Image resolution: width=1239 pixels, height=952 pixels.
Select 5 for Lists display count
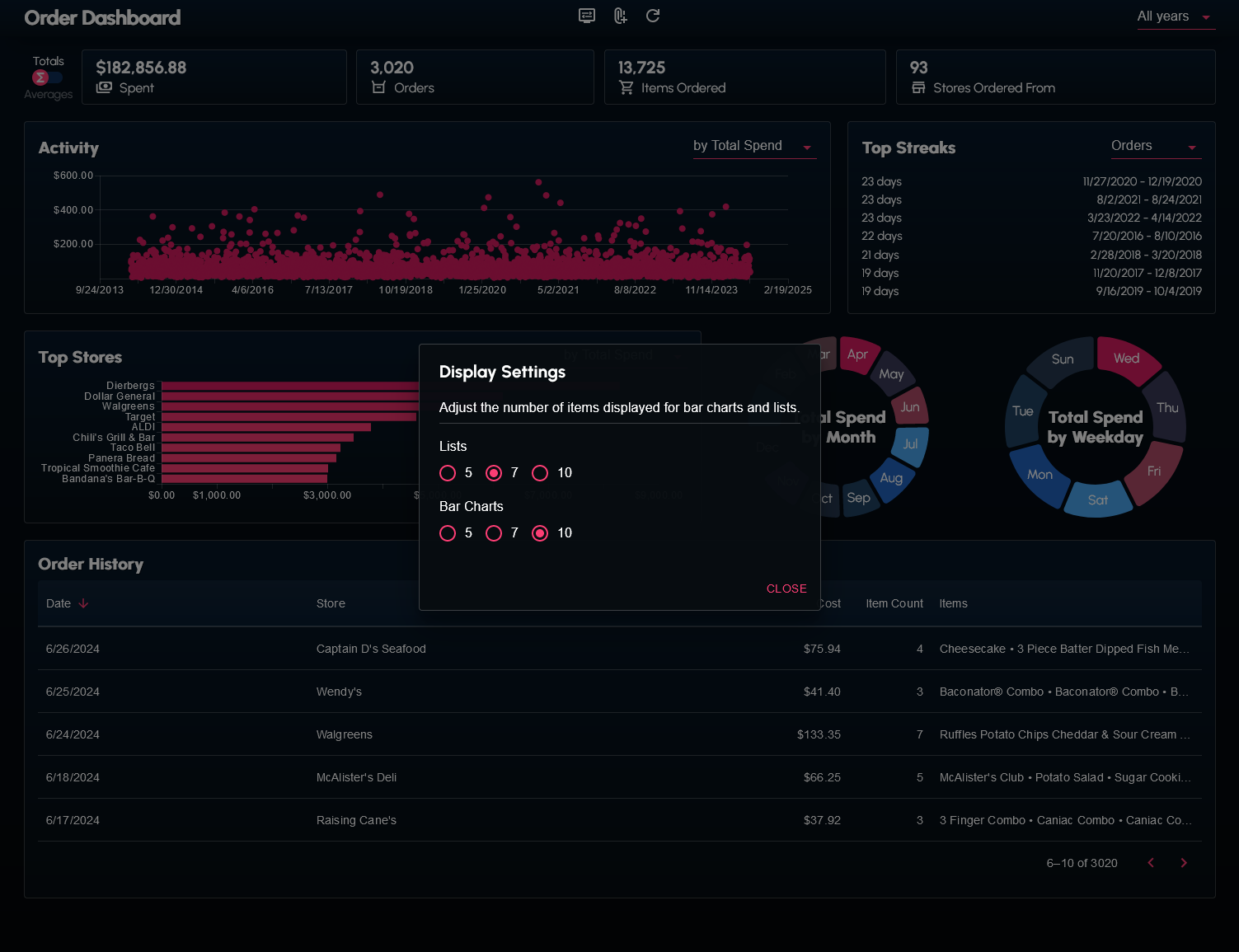coord(448,473)
